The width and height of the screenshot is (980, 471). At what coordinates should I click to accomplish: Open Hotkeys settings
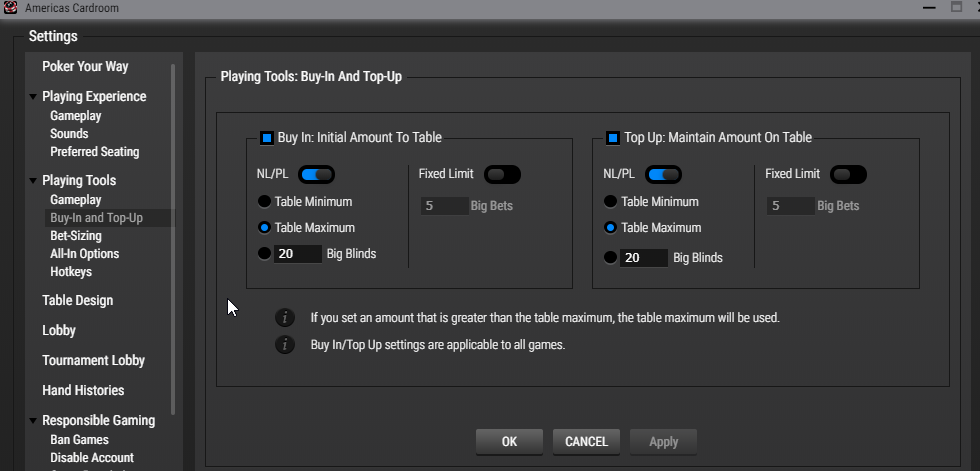(x=71, y=272)
